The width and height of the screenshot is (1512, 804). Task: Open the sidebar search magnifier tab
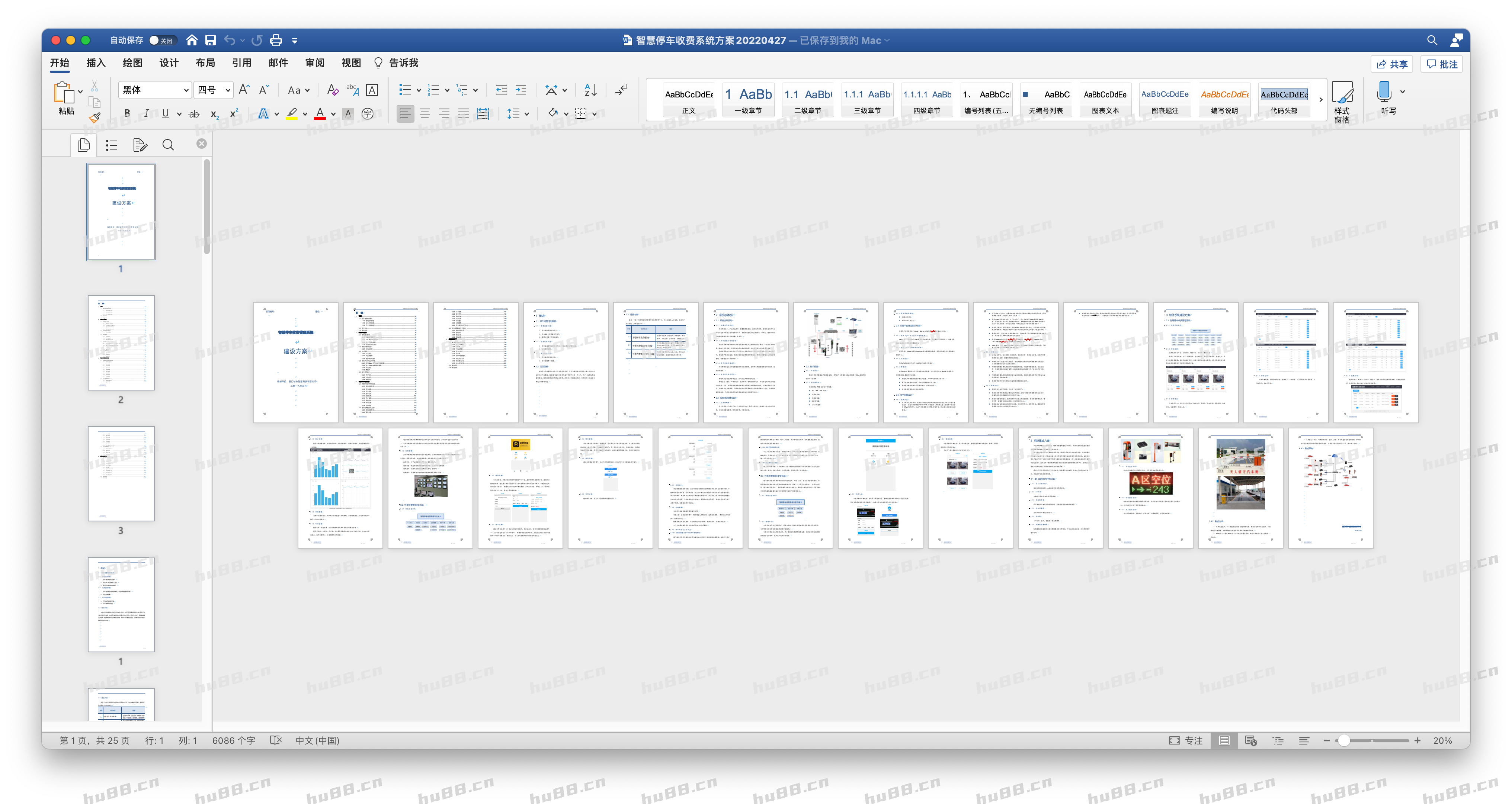(168, 145)
